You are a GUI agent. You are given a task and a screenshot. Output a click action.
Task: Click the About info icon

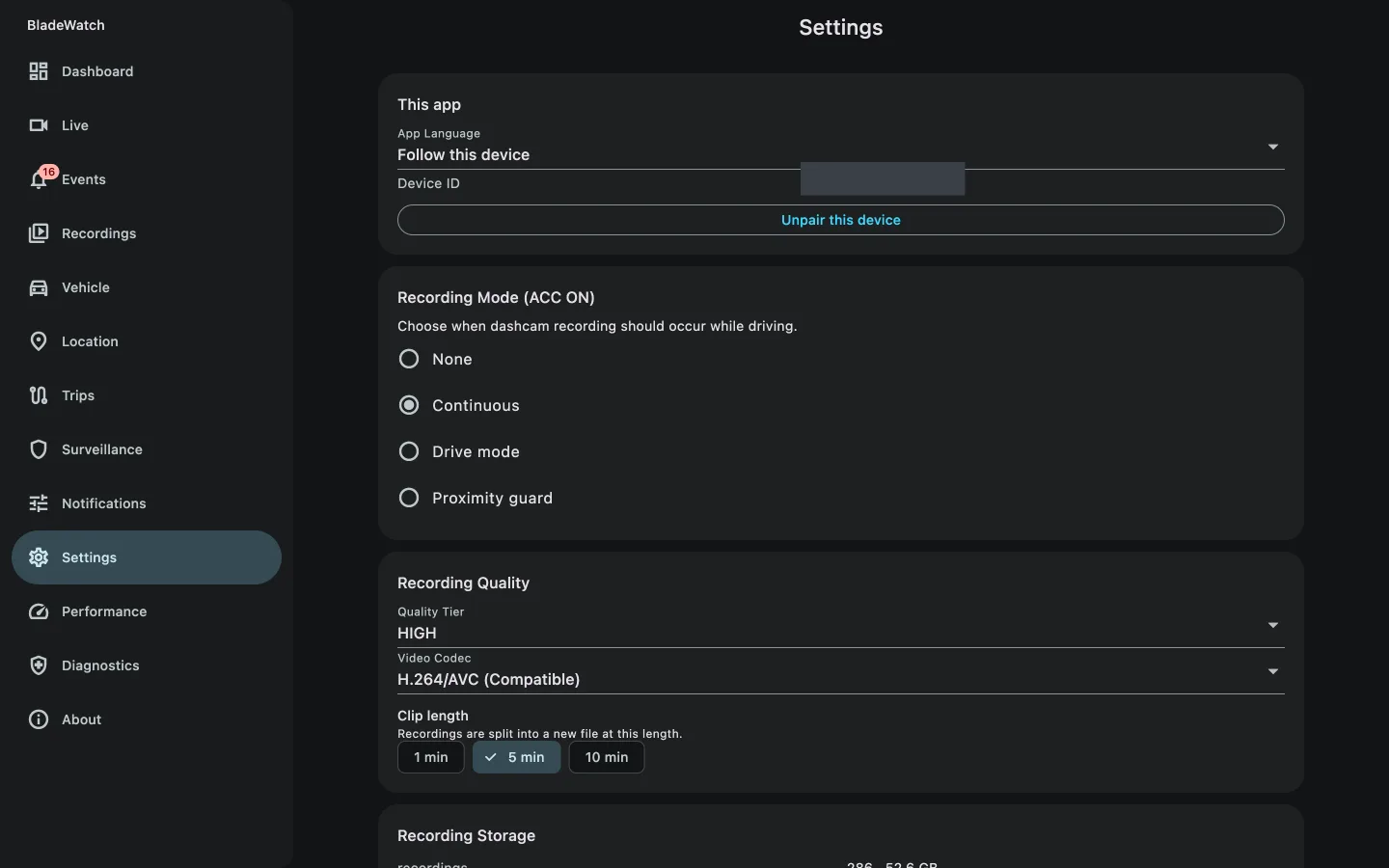(39, 719)
